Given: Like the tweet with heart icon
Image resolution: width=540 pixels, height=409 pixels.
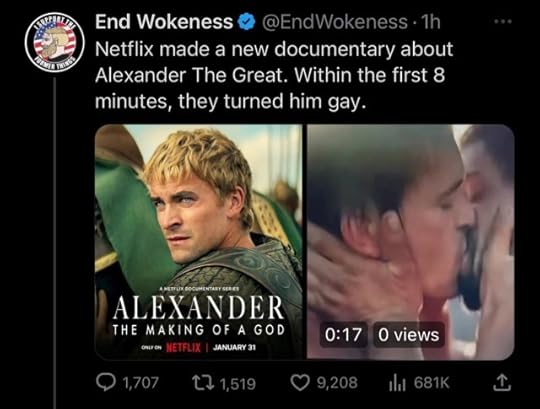Looking at the screenshot, I should coord(300,382).
